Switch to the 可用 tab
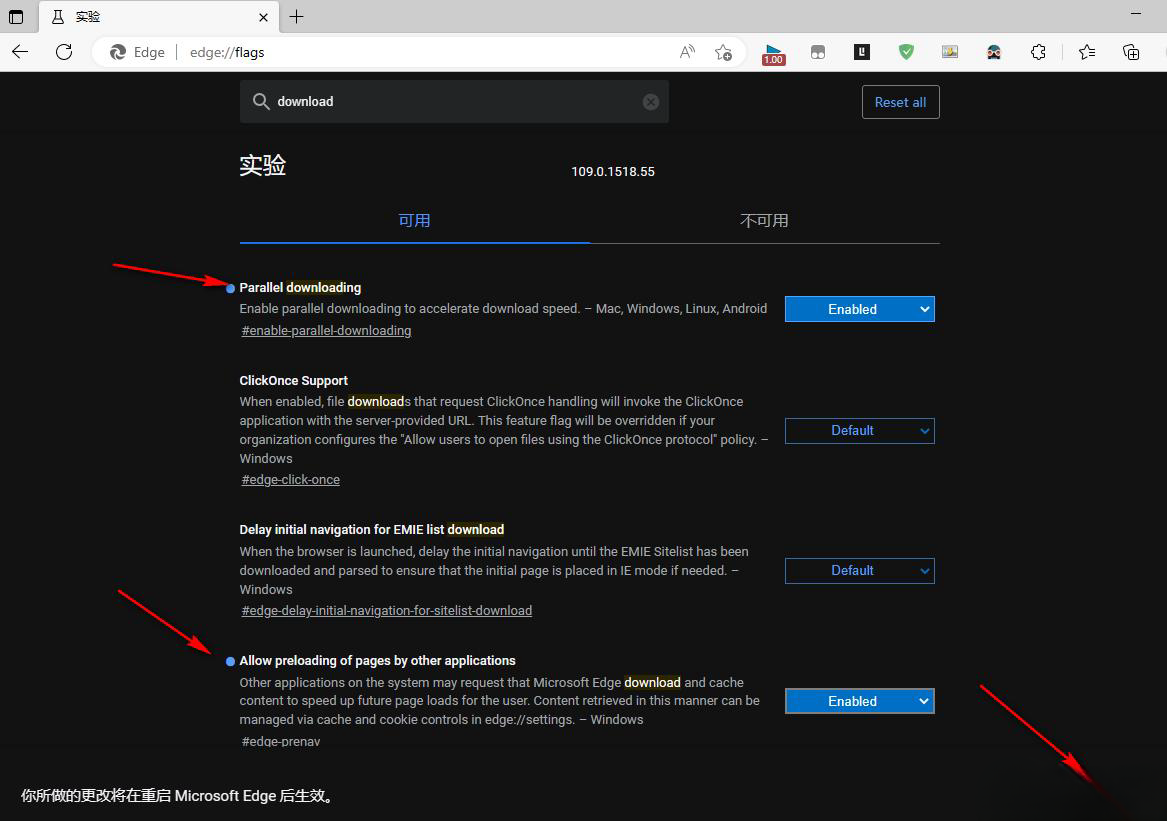Viewport: 1167px width, 821px height. click(414, 220)
